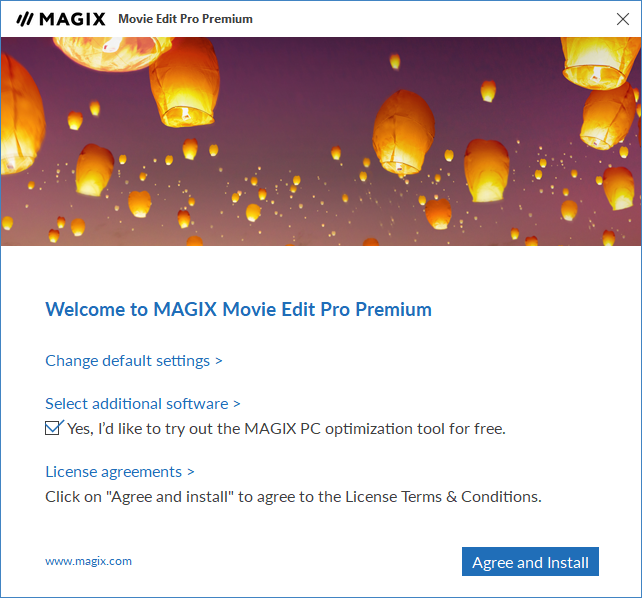Open the Select additional software link
This screenshot has height=598, width=642.
[x=137, y=404]
